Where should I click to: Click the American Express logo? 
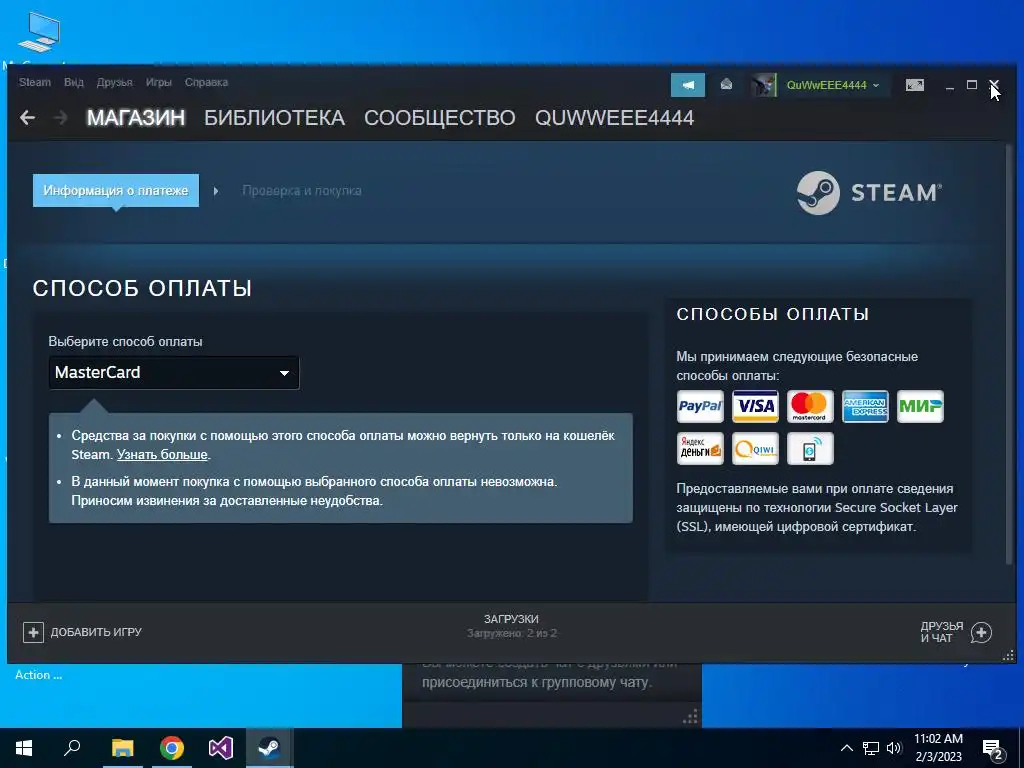[865, 406]
